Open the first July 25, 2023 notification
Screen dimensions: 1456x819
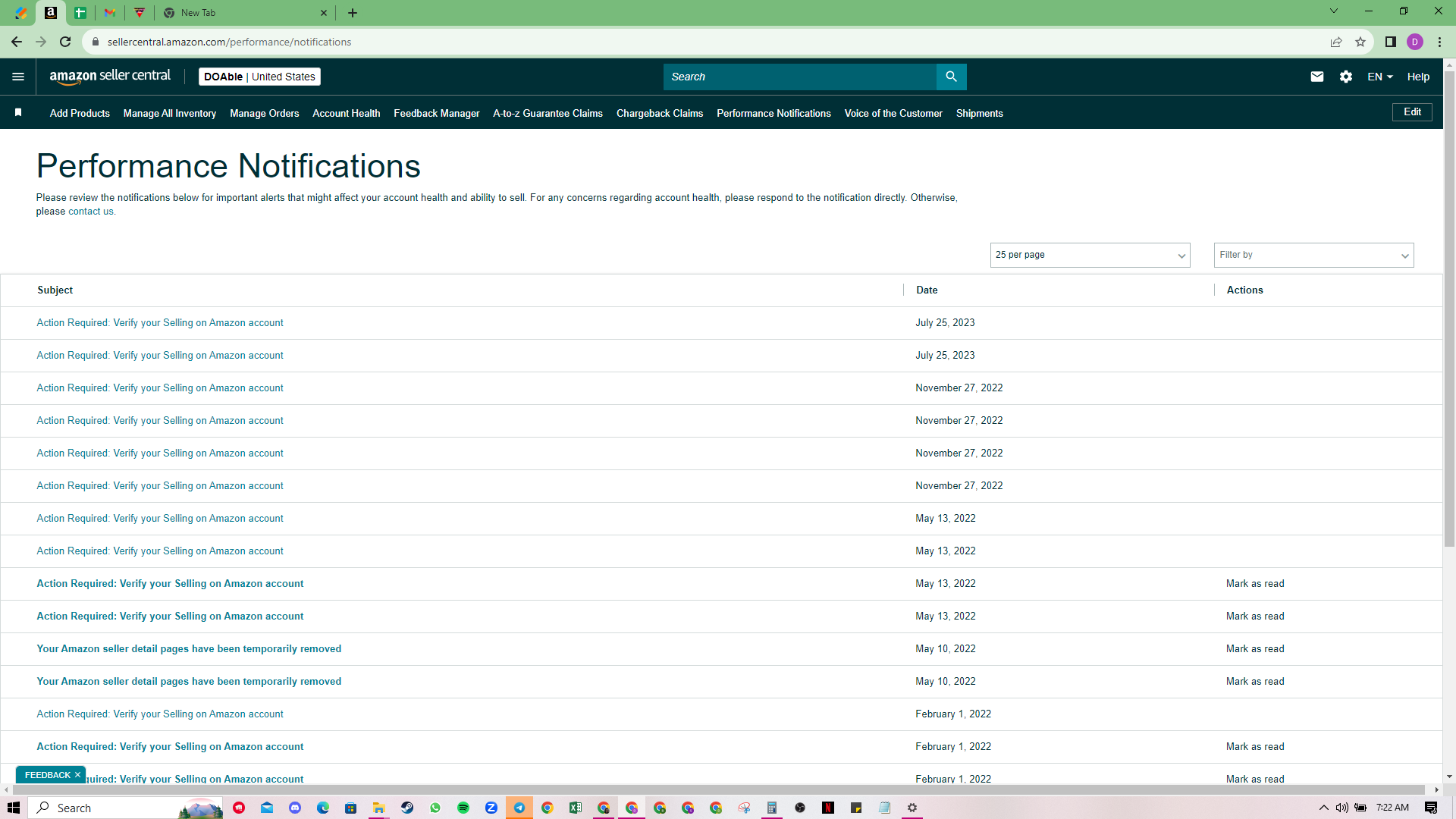pyautogui.click(x=160, y=322)
